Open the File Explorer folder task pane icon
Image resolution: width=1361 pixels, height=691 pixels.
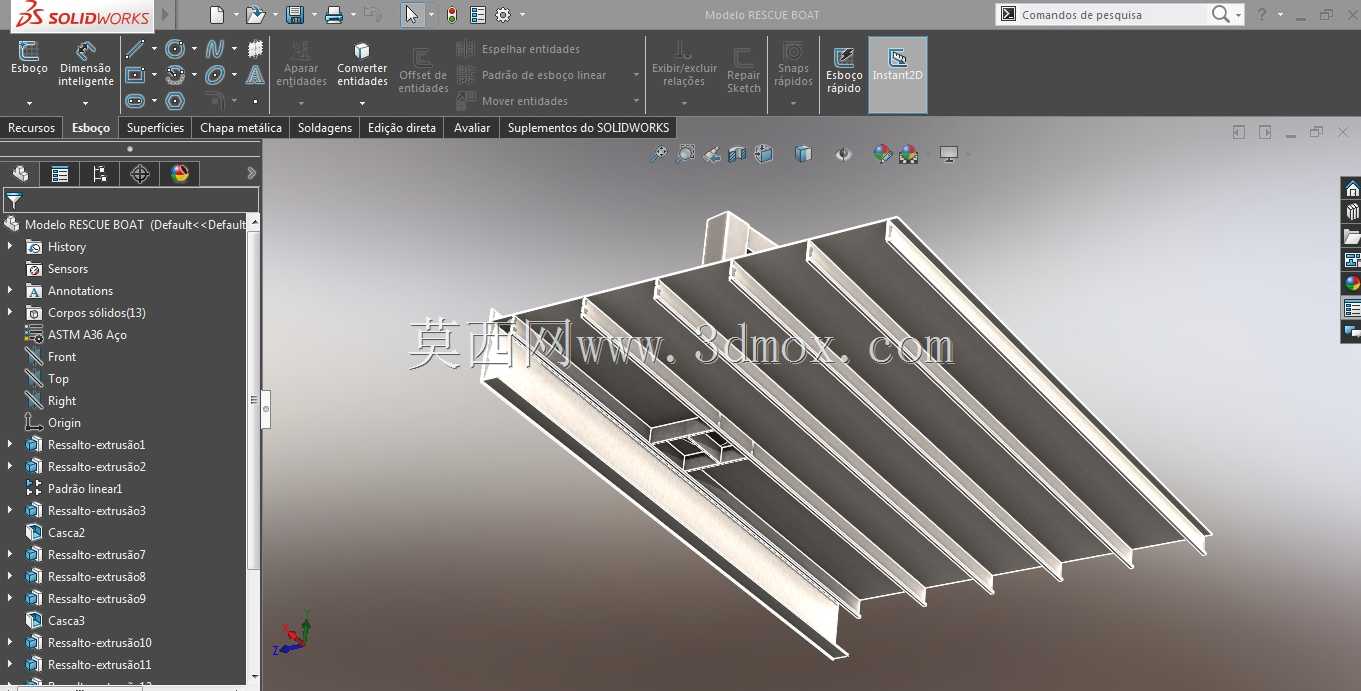1352,236
